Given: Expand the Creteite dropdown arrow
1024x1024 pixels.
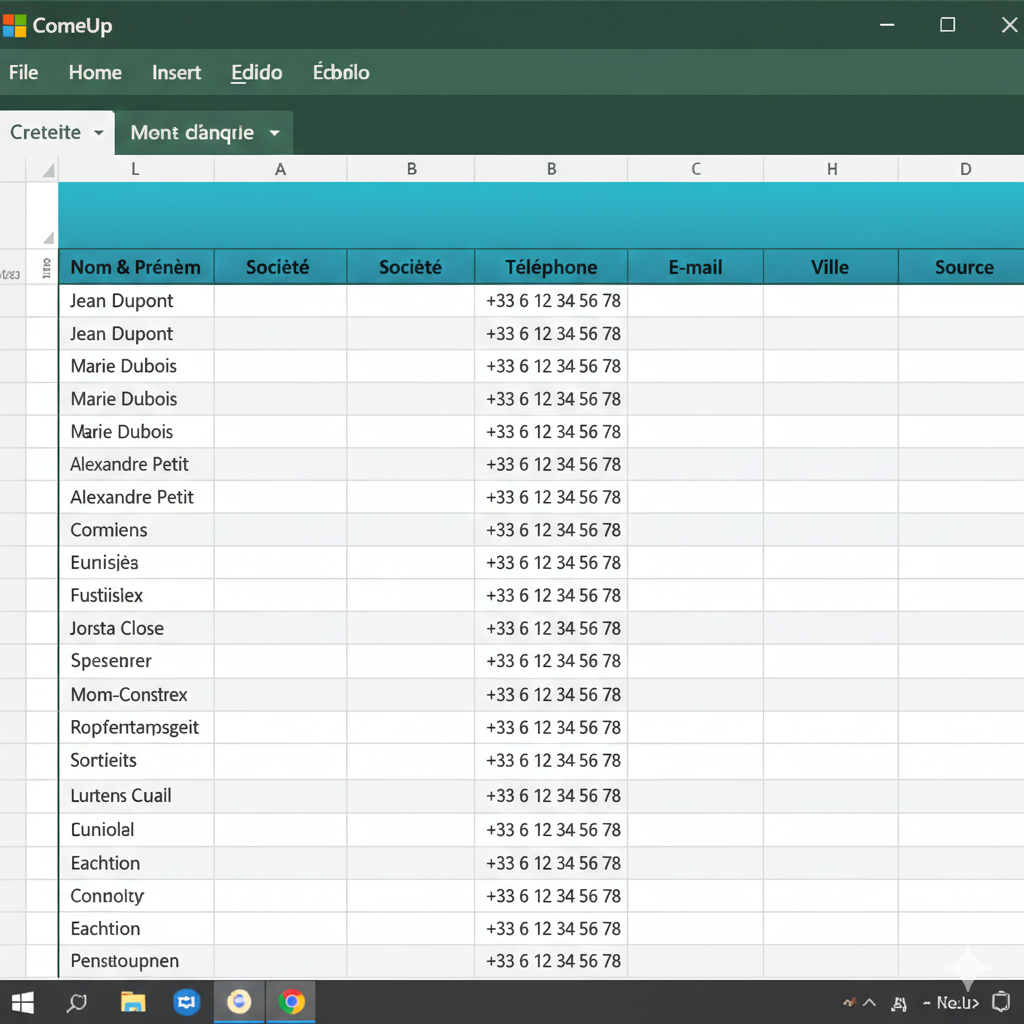Looking at the screenshot, I should tap(98, 133).
